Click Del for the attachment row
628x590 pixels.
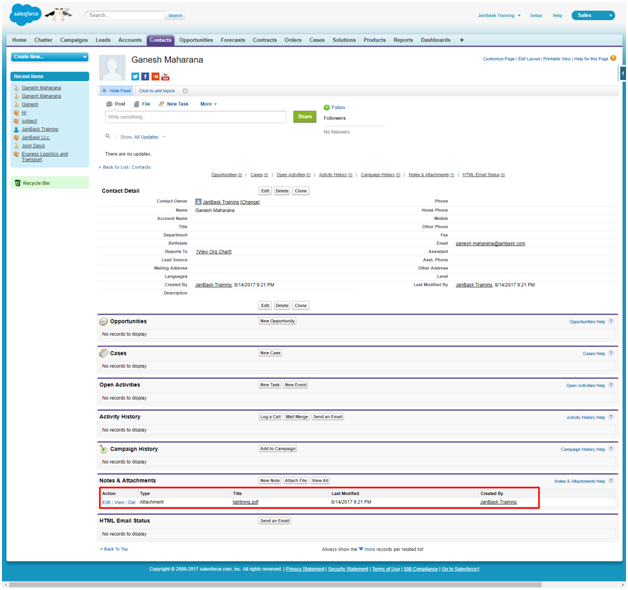click(131, 502)
